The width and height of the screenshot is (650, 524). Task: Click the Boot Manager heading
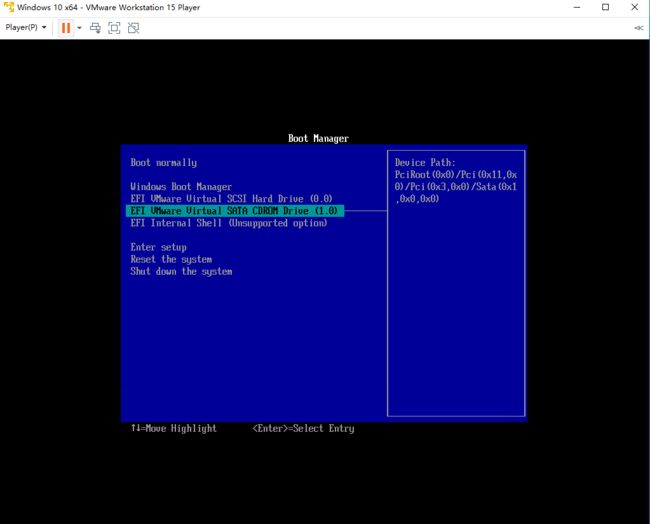pyautogui.click(x=318, y=138)
